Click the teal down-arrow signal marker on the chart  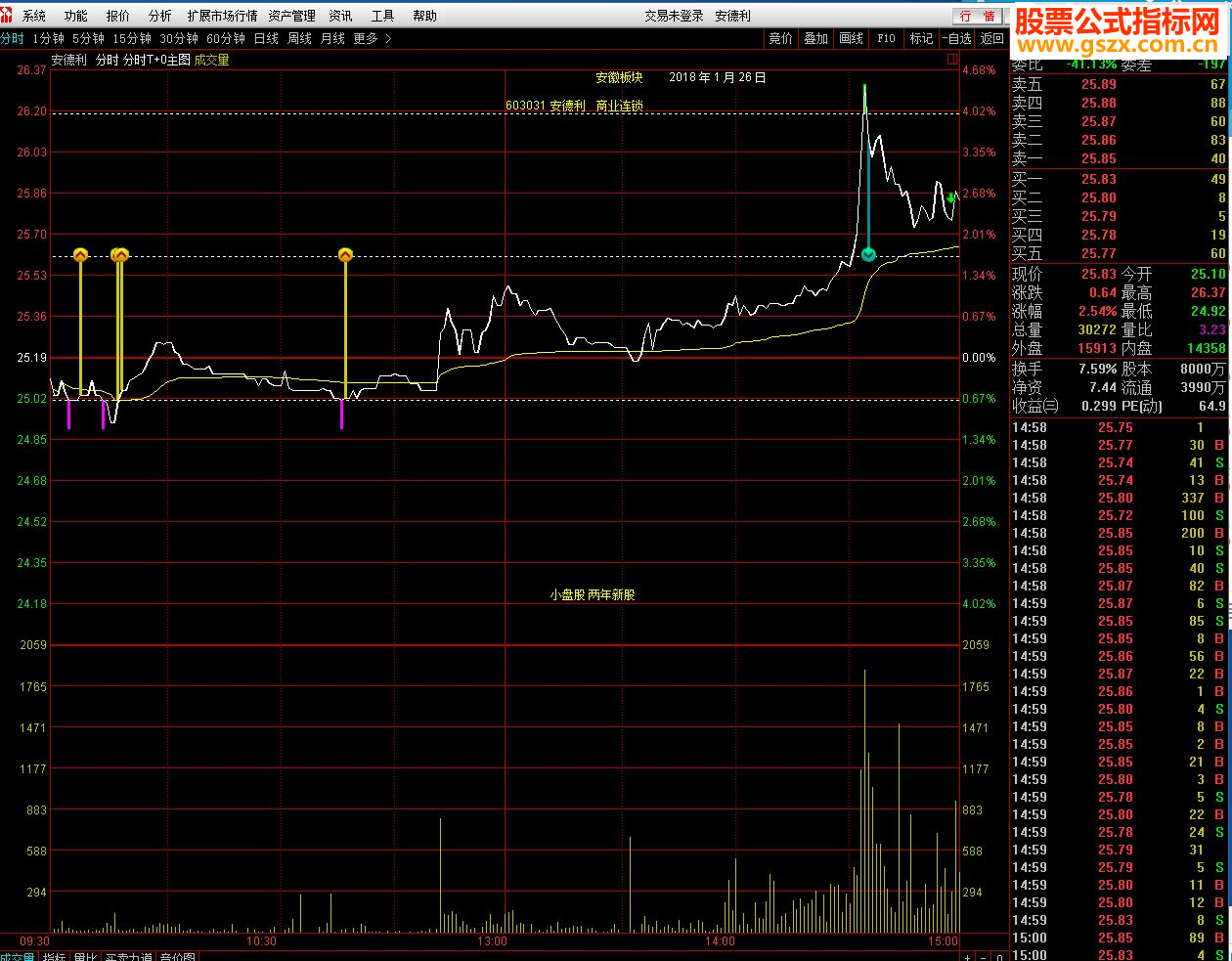tap(868, 255)
